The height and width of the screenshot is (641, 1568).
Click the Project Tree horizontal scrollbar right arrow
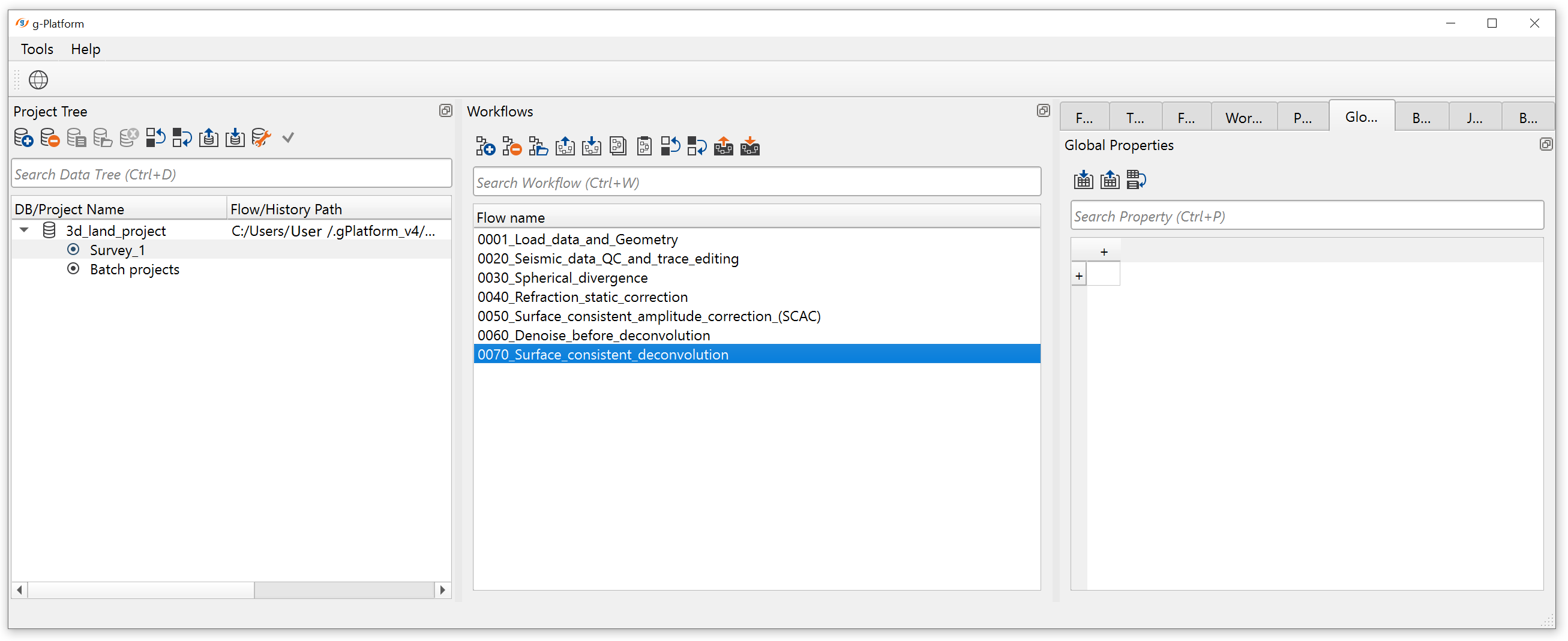point(442,589)
